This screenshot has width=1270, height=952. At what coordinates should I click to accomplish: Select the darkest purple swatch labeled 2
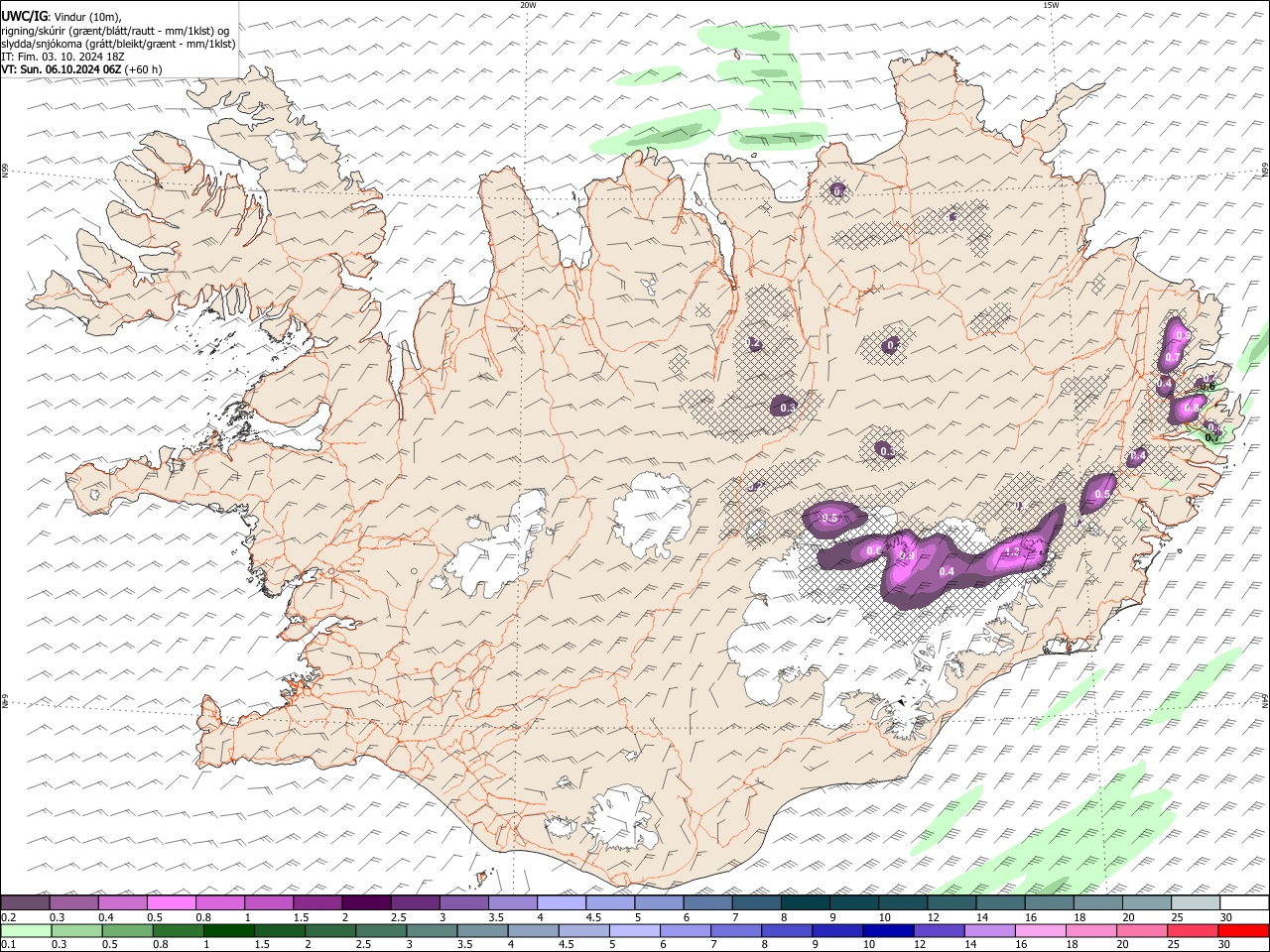[x=365, y=903]
